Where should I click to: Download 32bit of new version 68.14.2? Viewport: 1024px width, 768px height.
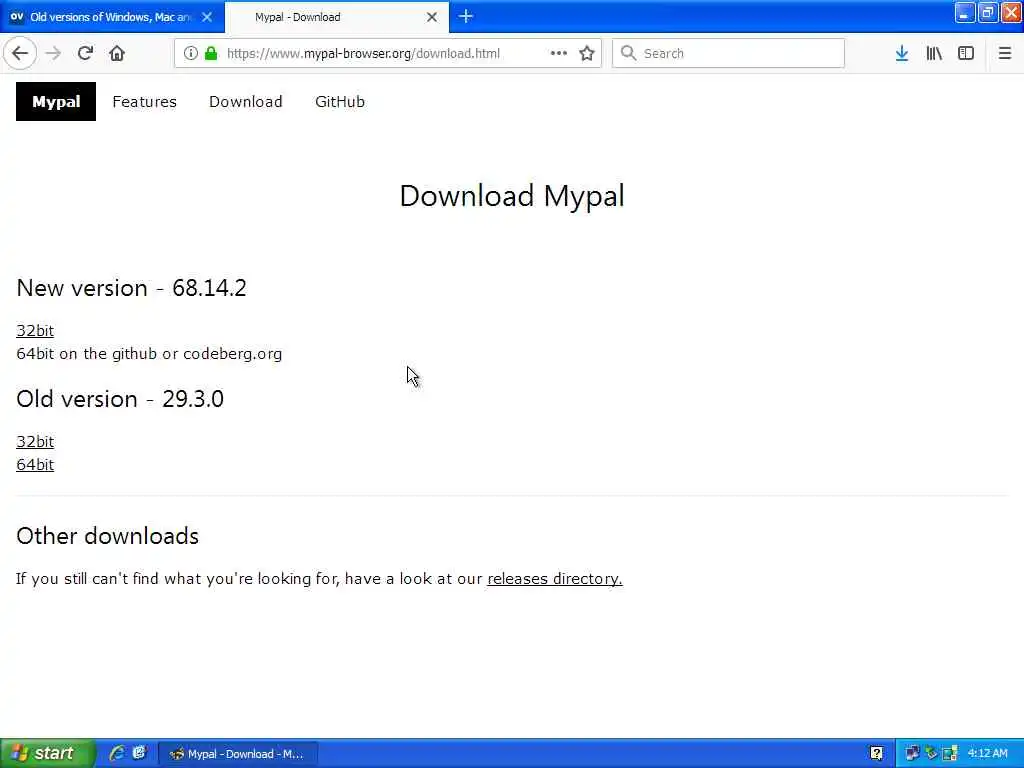35,330
